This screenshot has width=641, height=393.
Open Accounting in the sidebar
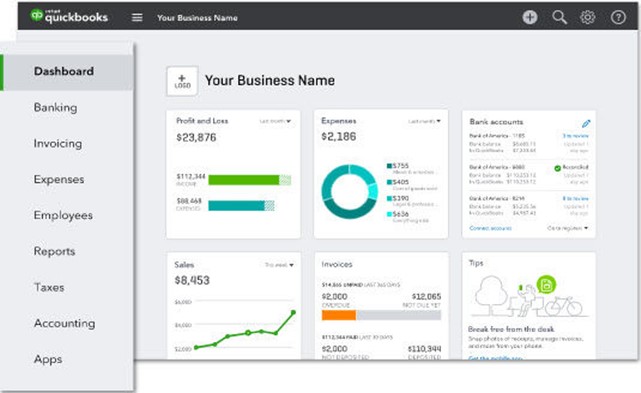click(65, 323)
